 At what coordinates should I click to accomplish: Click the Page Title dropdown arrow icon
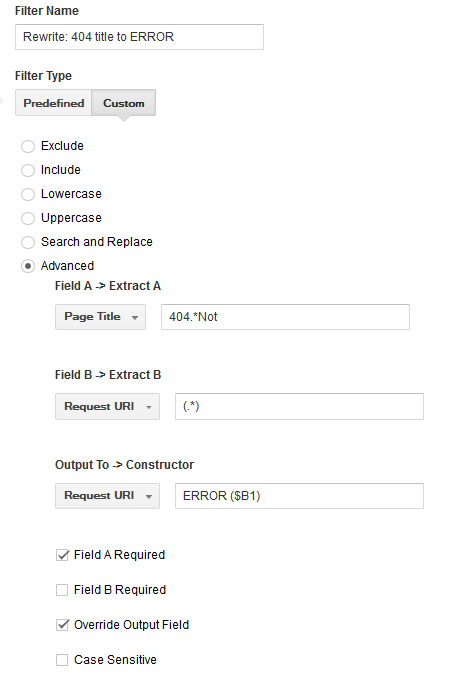(135, 318)
